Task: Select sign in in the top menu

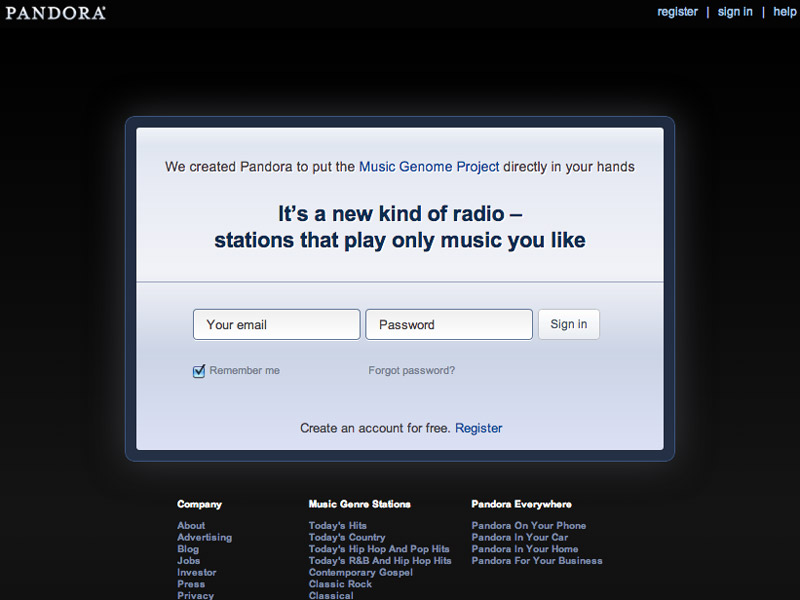Action: click(735, 12)
